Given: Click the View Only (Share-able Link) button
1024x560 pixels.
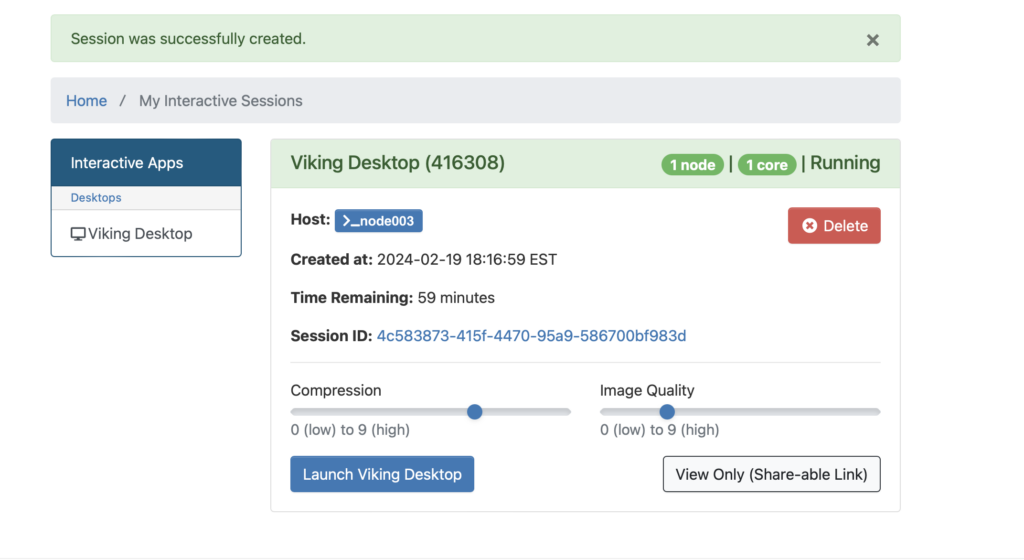Looking at the screenshot, I should tap(771, 474).
